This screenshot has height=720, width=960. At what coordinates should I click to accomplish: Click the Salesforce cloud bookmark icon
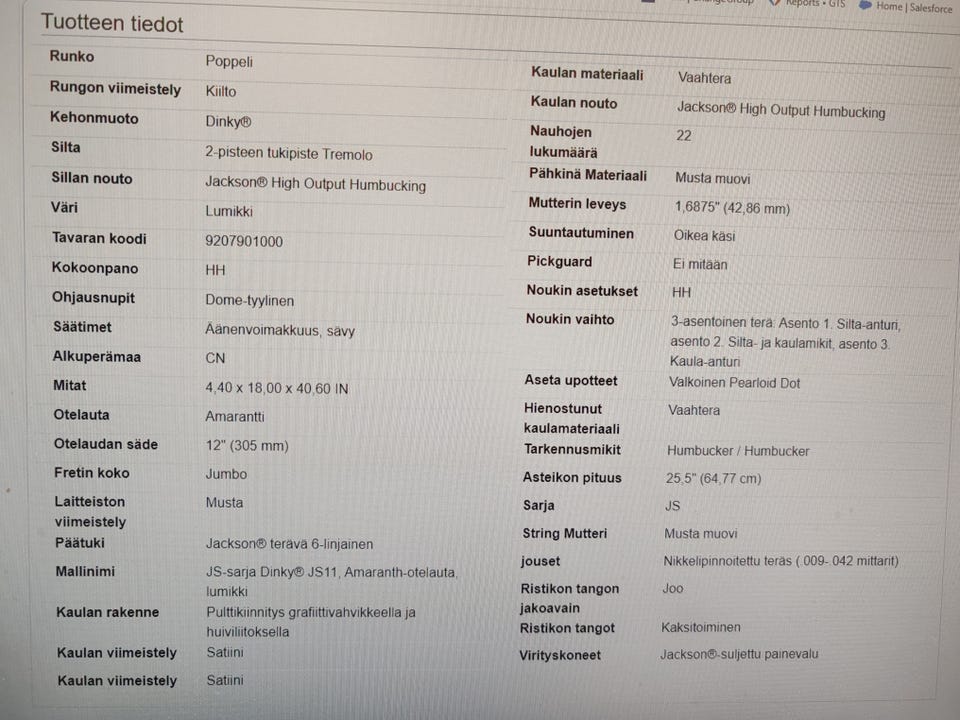click(865, 6)
